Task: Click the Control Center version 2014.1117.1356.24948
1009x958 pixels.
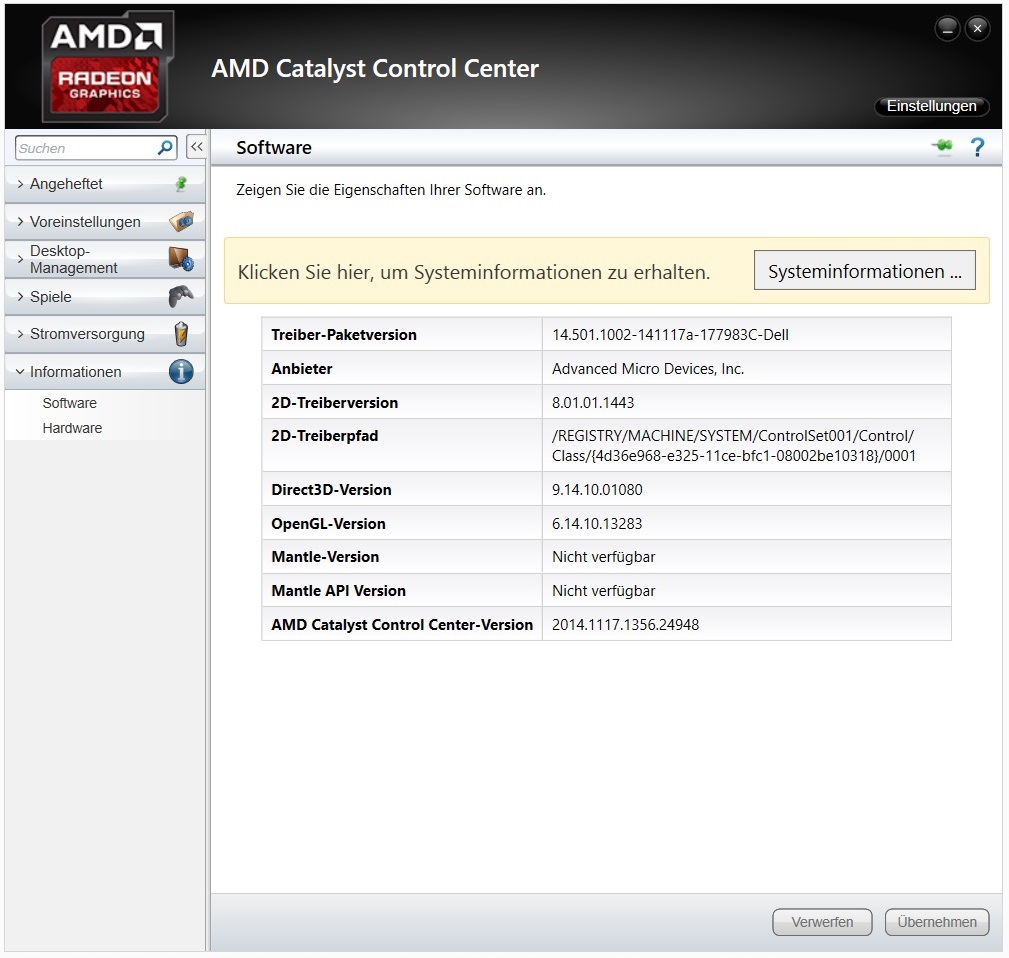Action: click(x=625, y=625)
